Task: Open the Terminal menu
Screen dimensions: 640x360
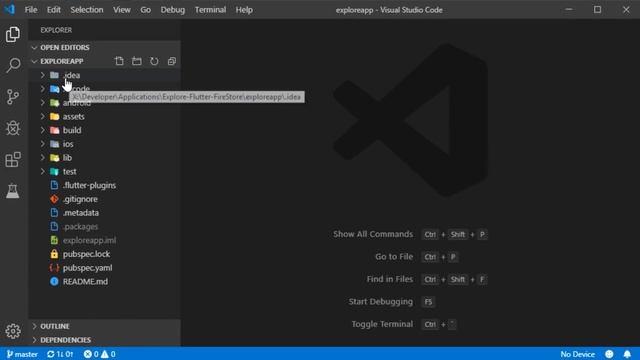Action: pyautogui.click(x=210, y=9)
